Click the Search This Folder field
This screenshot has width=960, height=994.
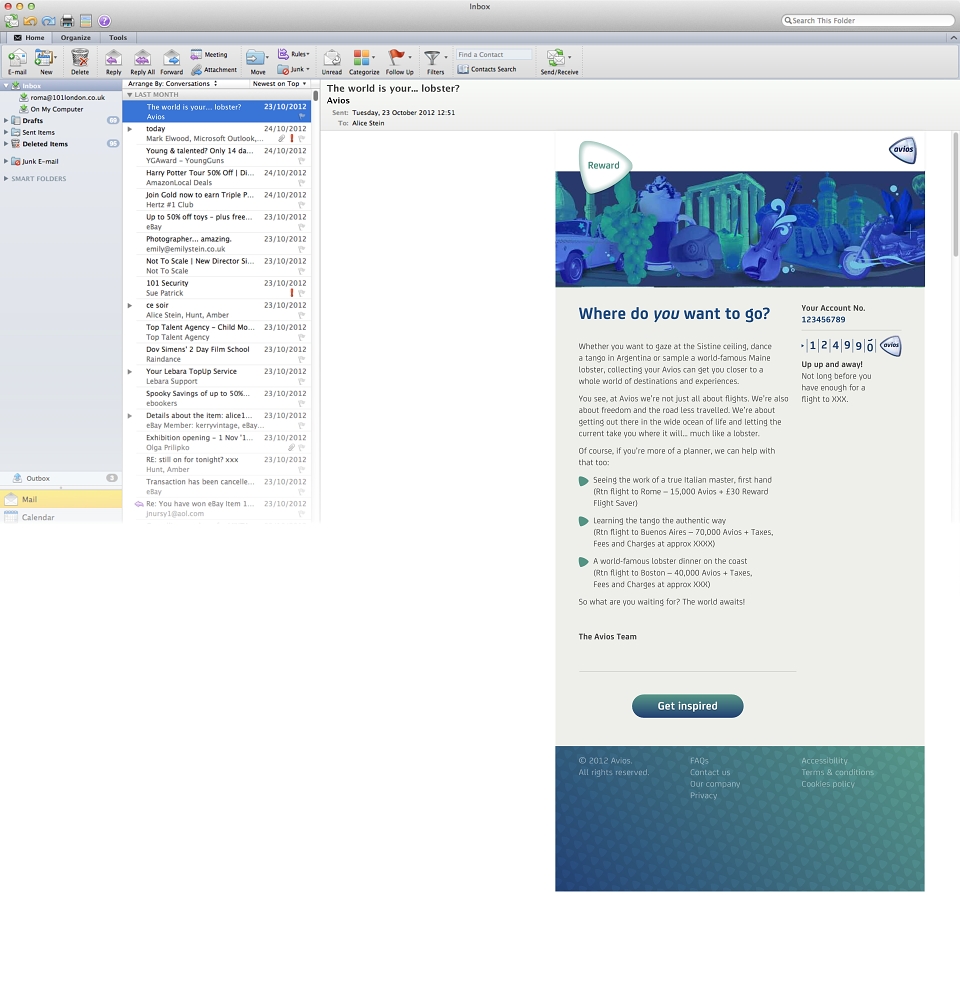click(867, 20)
